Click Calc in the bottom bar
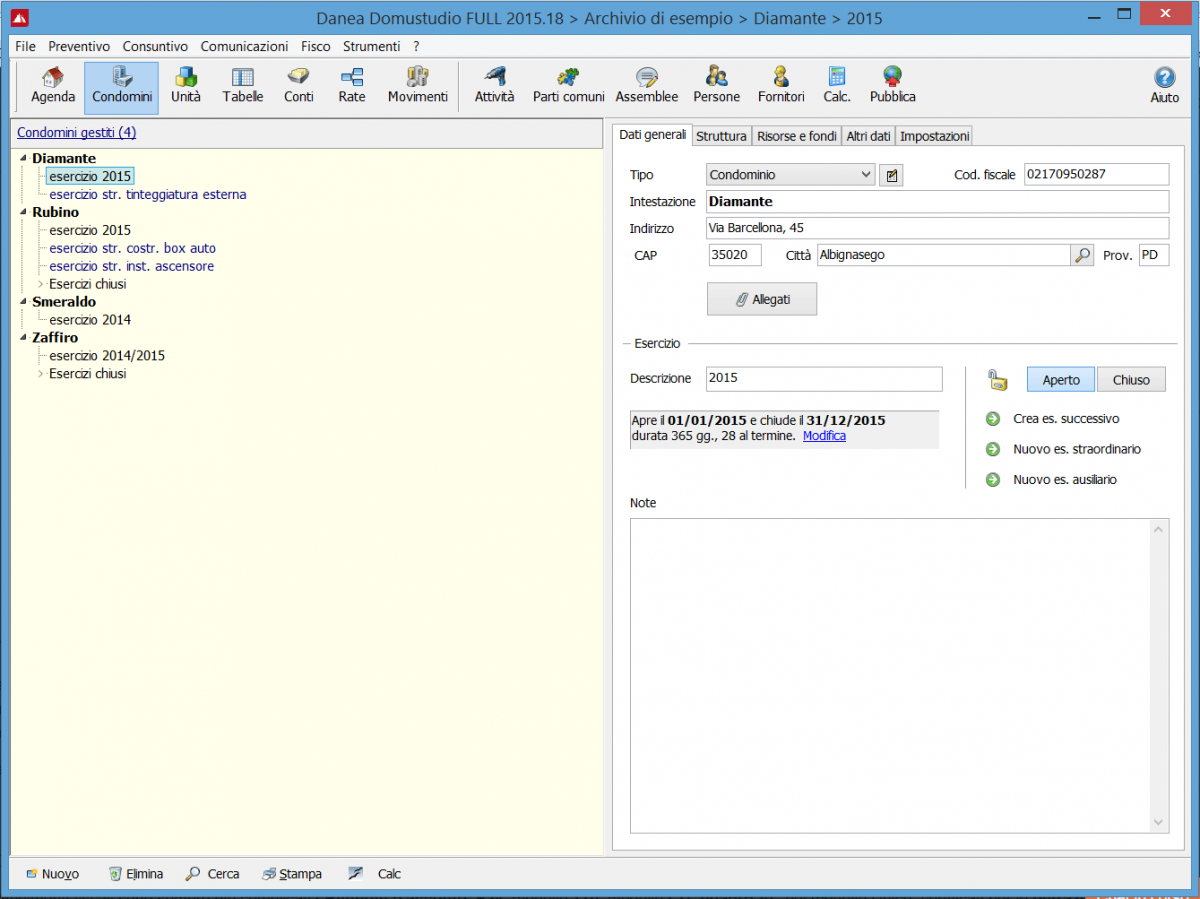Screen dimensions: 1200x899 [x=375, y=874]
